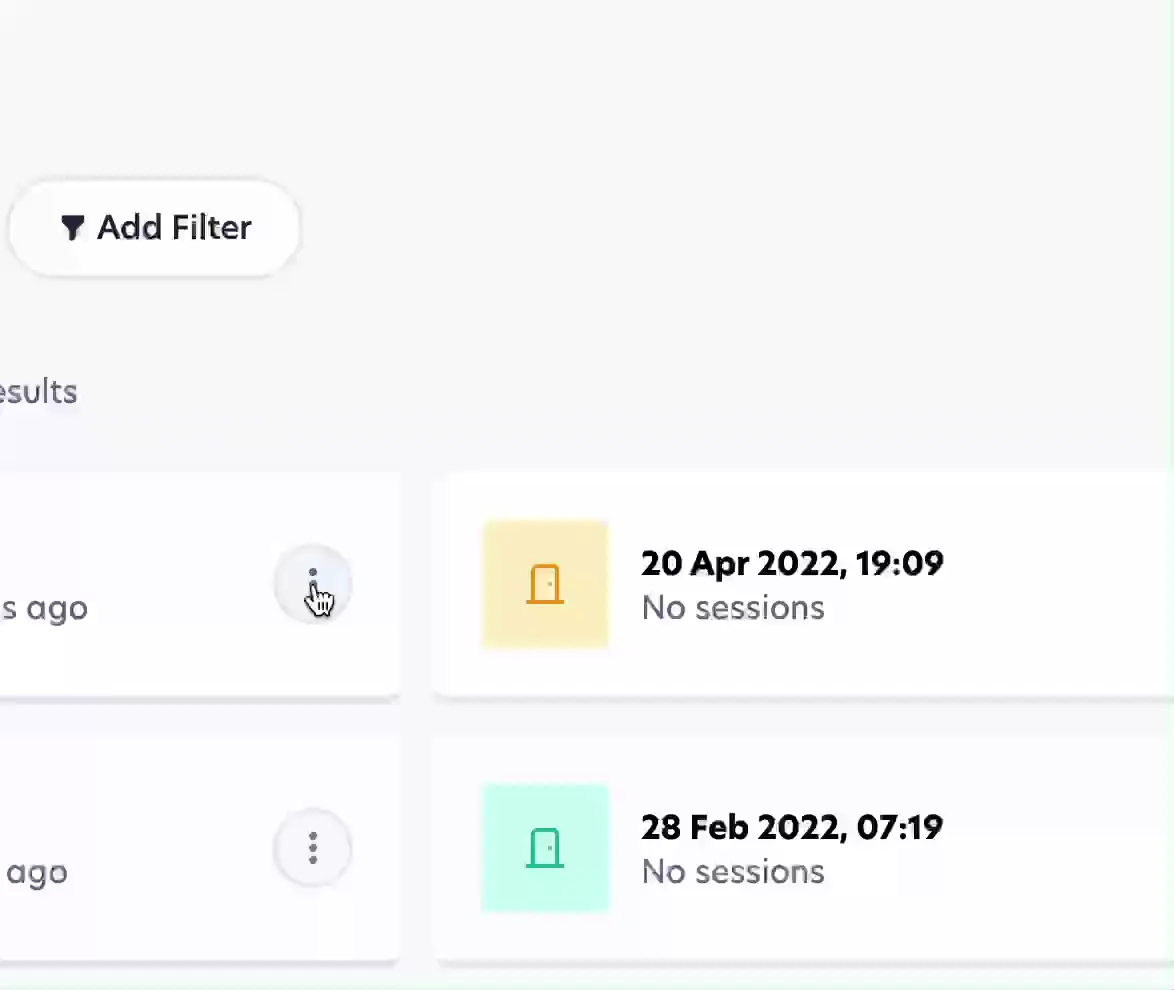Open the 20 Apr 2022, 19:09 entry title
Image resolution: width=1174 pixels, height=990 pixels.
[x=792, y=564]
